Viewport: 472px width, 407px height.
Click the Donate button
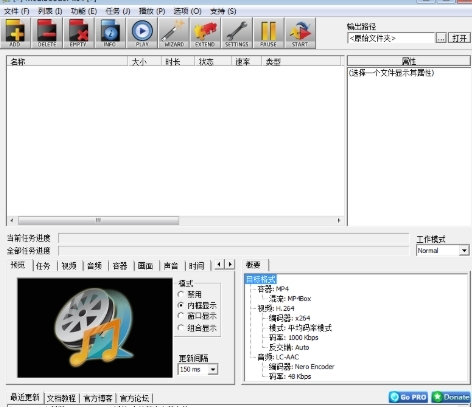(x=451, y=397)
